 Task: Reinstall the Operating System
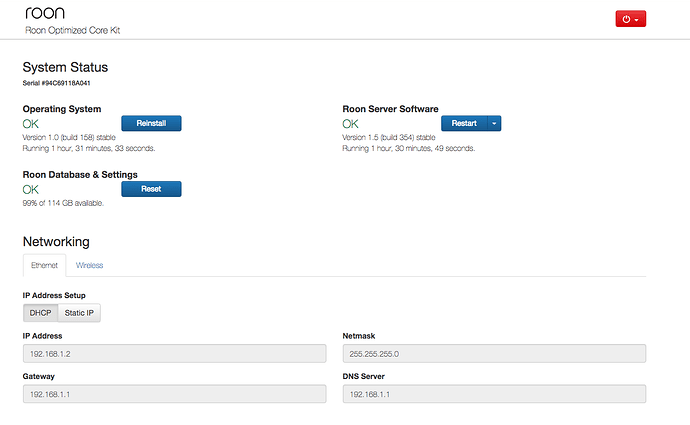151,123
